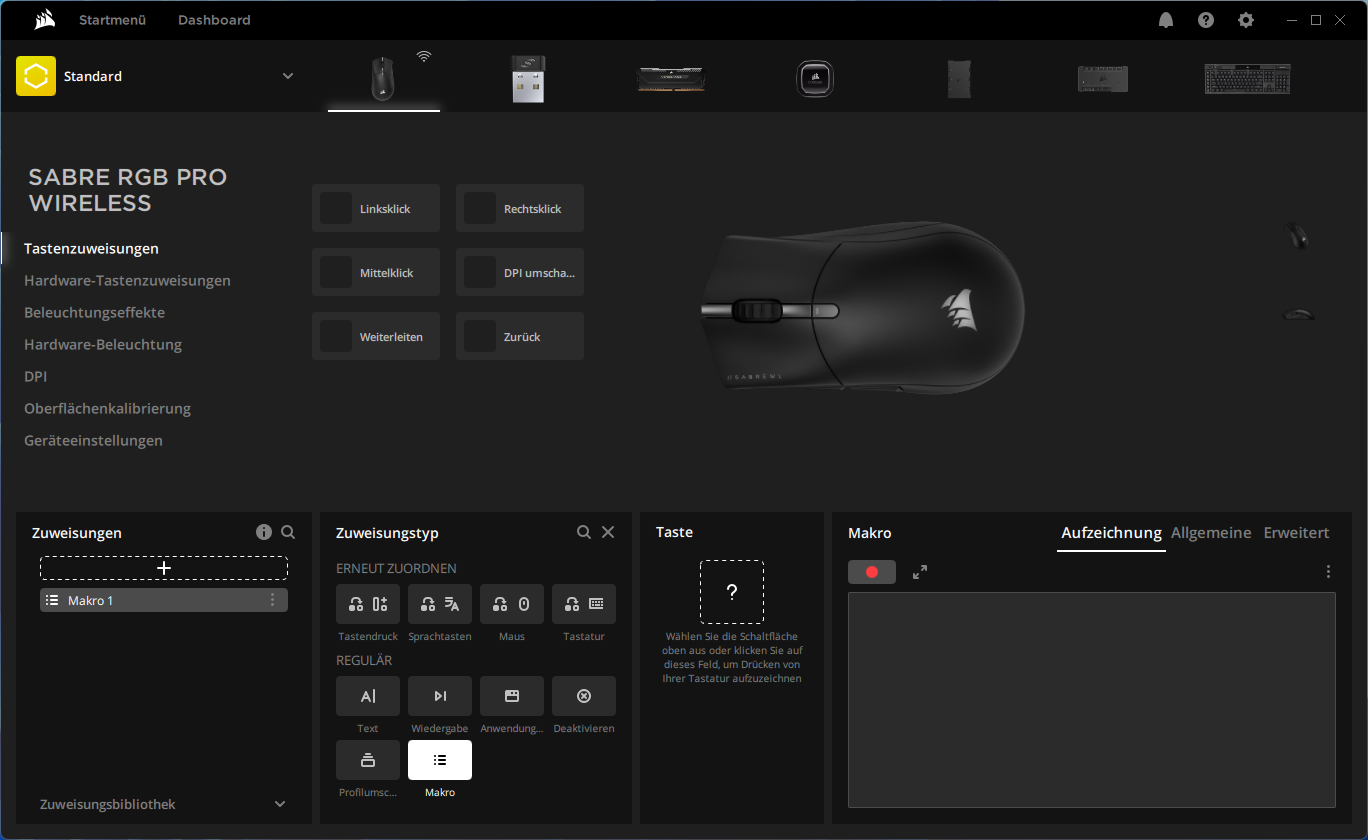The width and height of the screenshot is (1368, 840).
Task: Start macro recording with red record button
Action: pyautogui.click(x=872, y=572)
